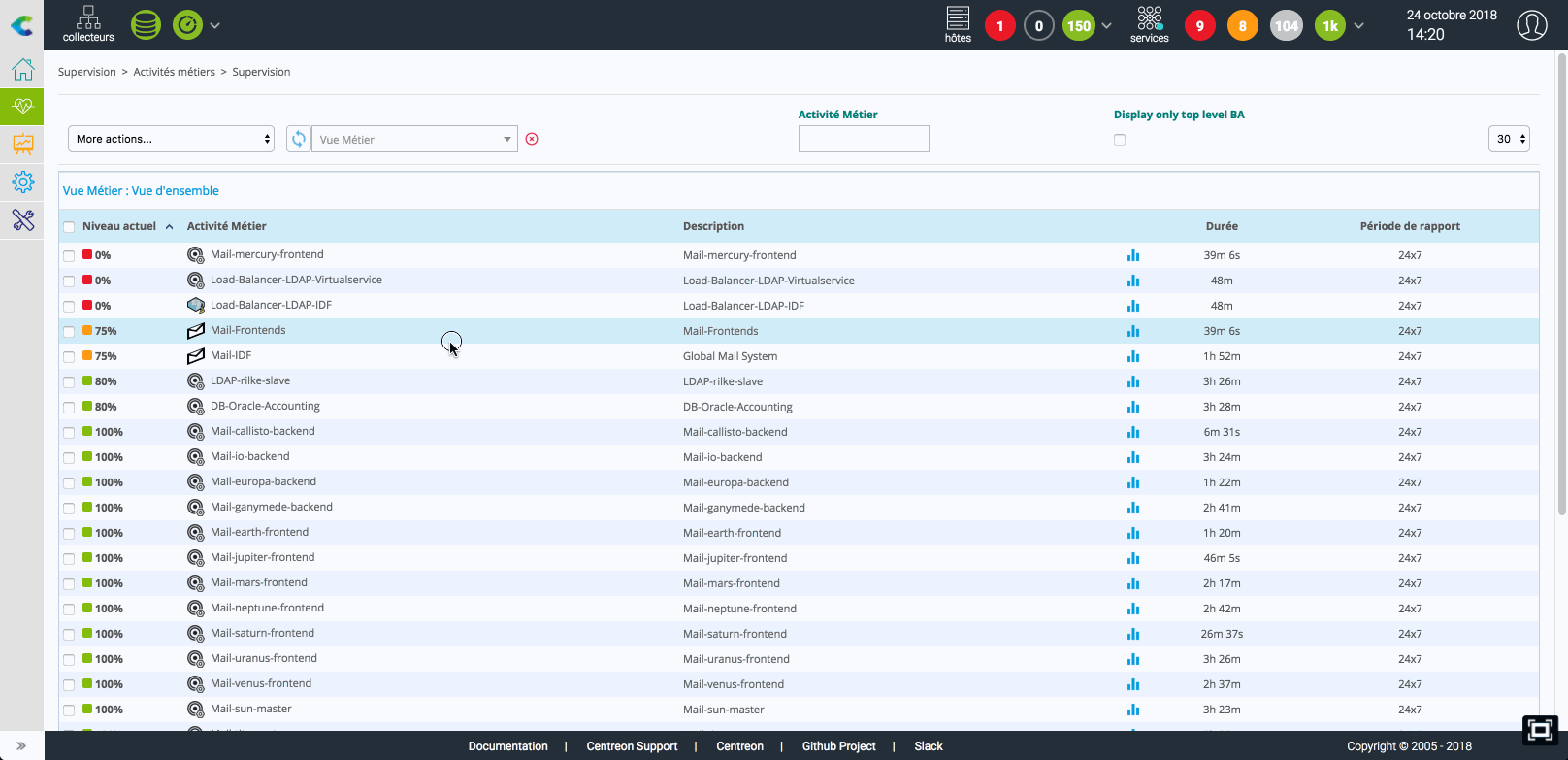
Task: Click the orange 75% status square for Mail-IDF
Action: (x=87, y=355)
